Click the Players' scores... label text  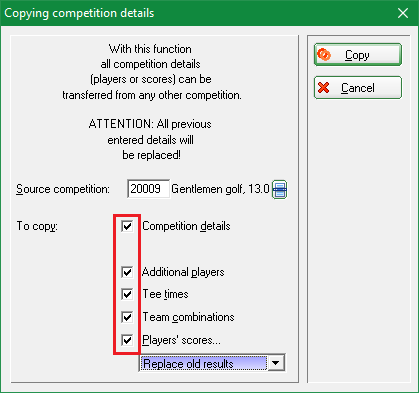(x=181, y=340)
